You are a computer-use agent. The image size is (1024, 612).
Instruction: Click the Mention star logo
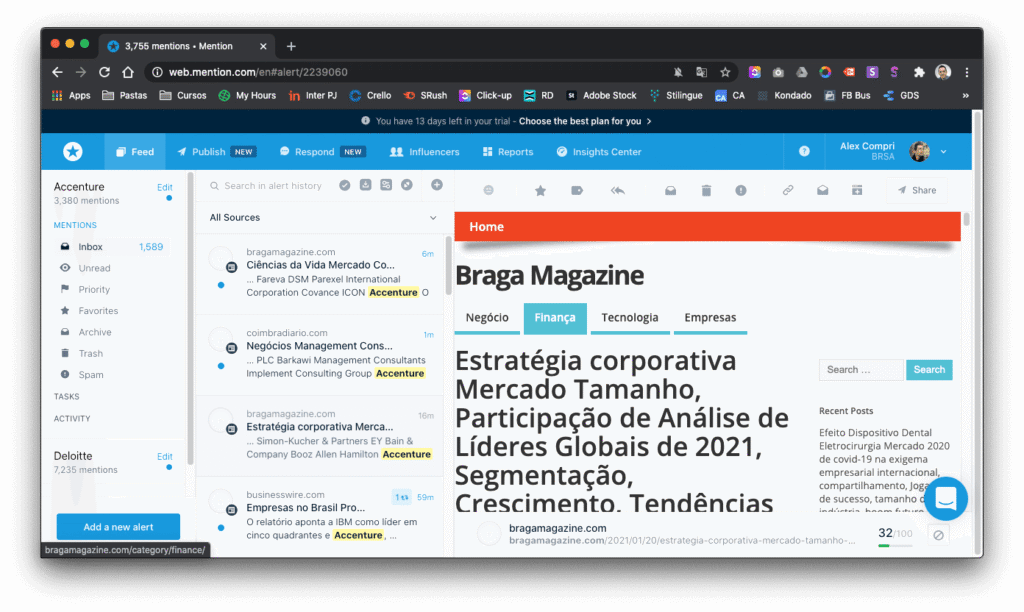[x=72, y=152]
